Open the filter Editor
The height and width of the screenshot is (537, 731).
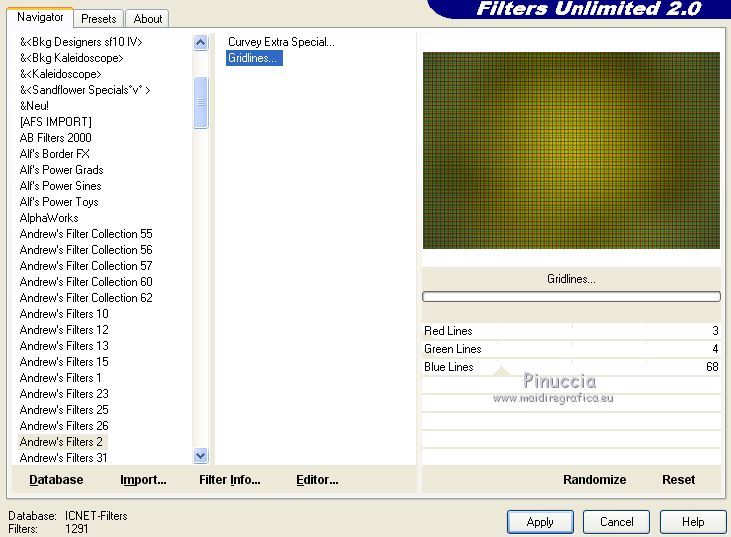click(317, 480)
